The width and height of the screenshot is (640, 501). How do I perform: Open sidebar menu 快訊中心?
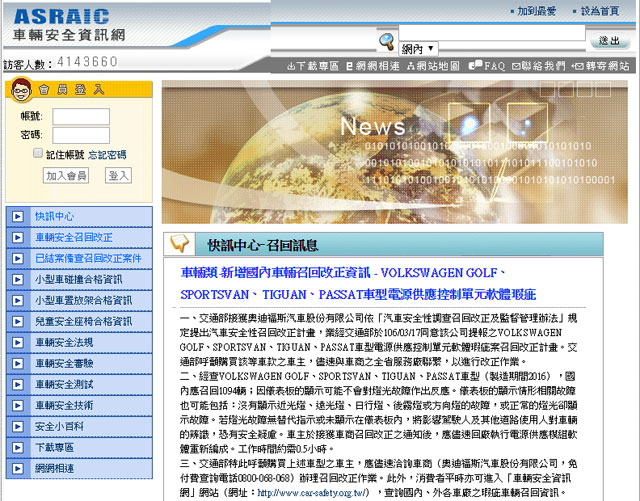click(x=54, y=216)
